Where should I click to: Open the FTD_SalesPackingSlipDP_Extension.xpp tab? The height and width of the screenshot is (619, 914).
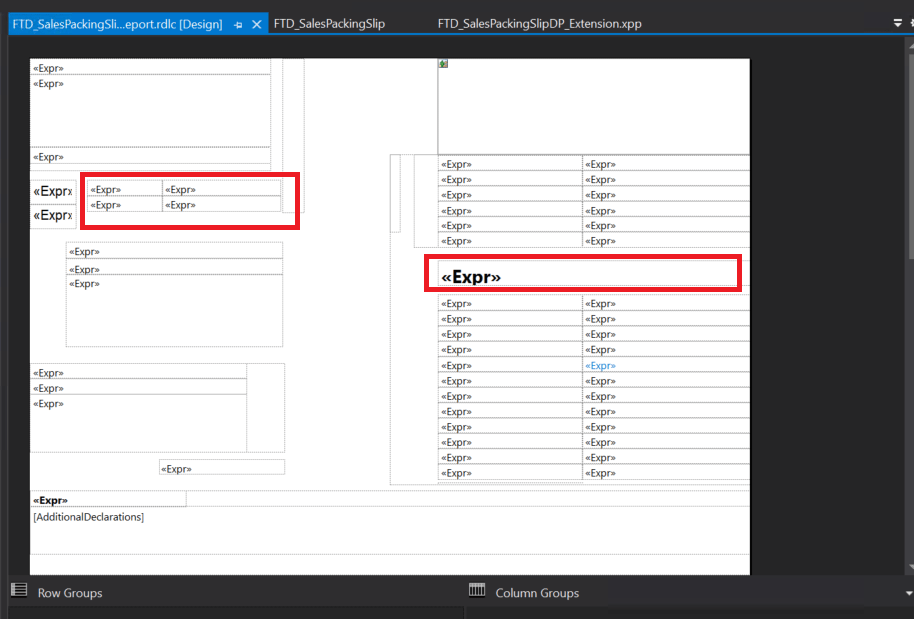[540, 23]
